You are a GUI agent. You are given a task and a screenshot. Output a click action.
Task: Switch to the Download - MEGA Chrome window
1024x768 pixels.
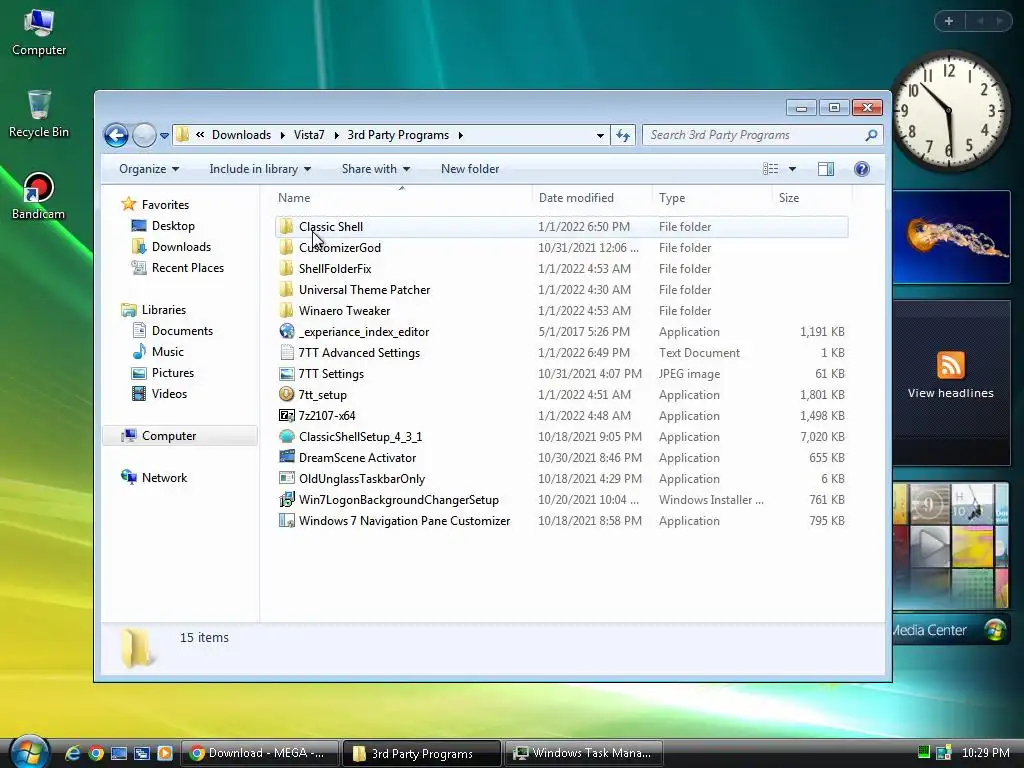[x=259, y=754]
